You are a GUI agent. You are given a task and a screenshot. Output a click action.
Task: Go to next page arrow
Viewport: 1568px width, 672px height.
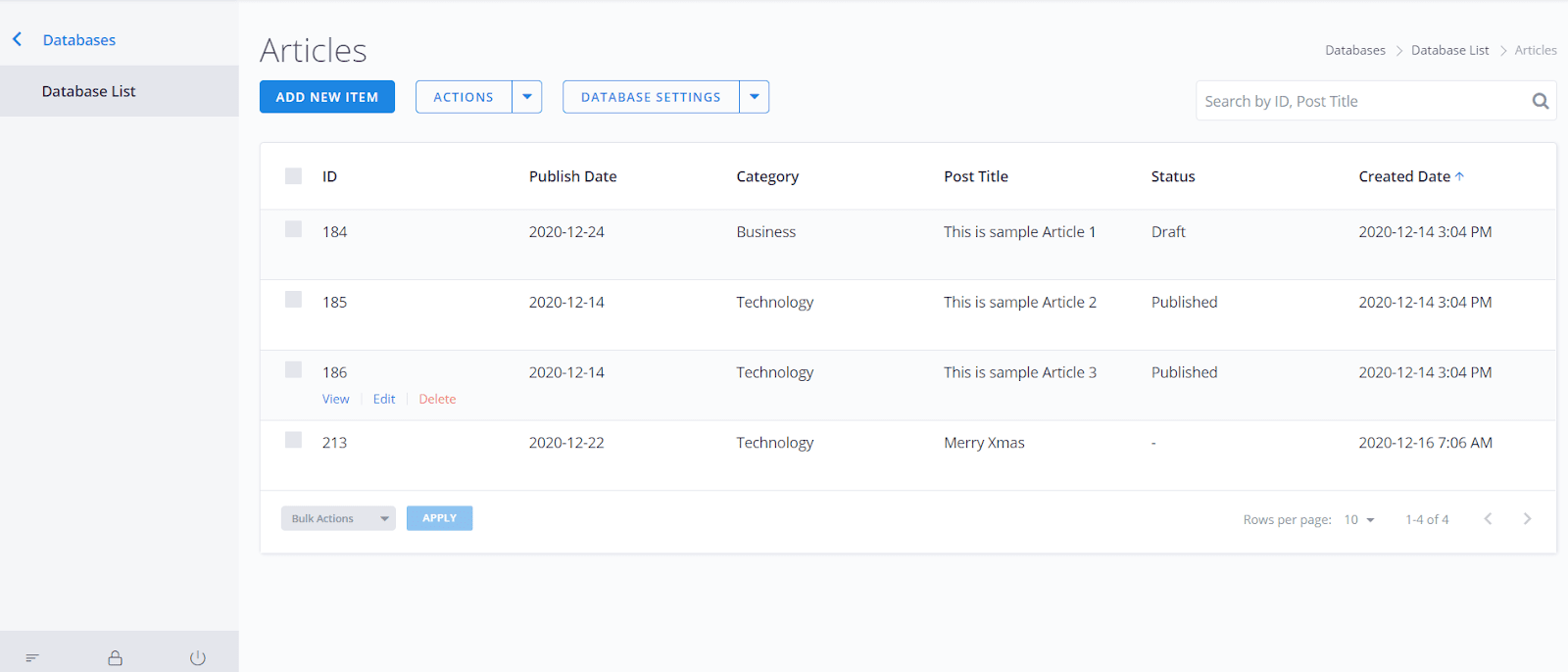pyautogui.click(x=1527, y=519)
